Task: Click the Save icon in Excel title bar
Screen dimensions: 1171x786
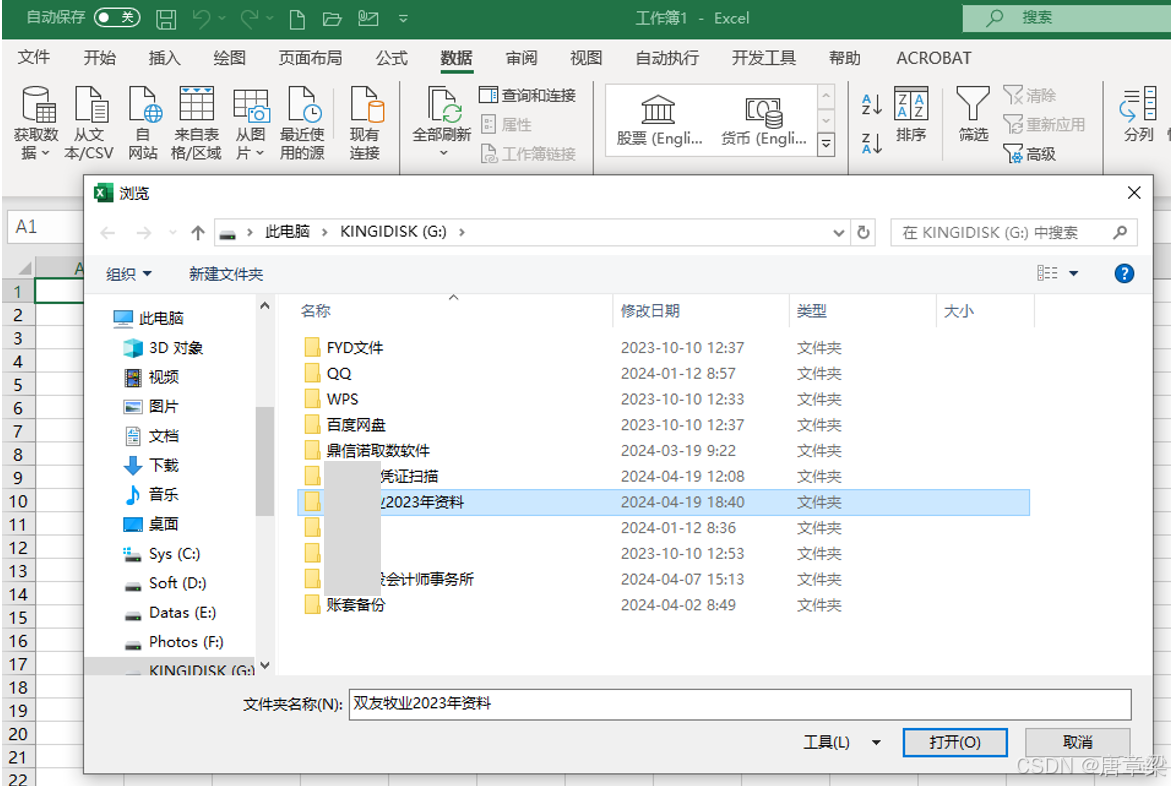Action: [166, 19]
